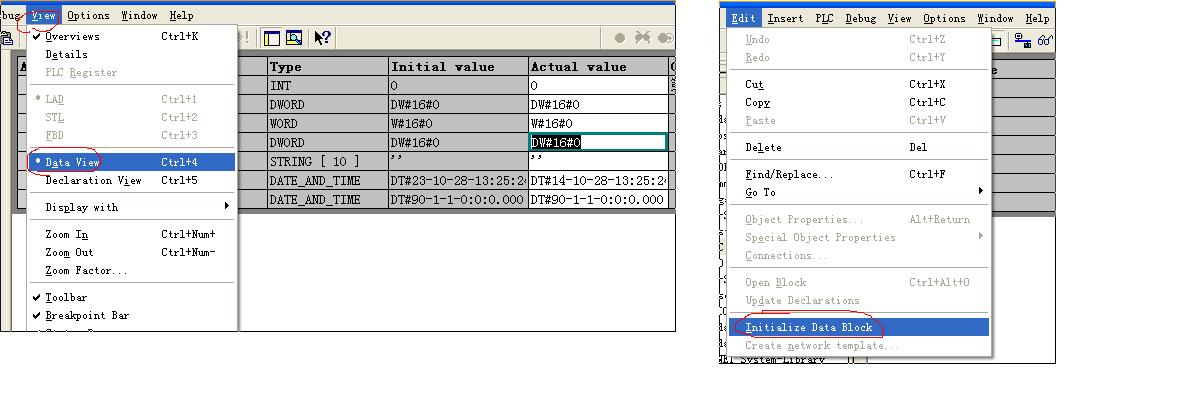
Task: Choose the LAD language option
Action: [131, 99]
